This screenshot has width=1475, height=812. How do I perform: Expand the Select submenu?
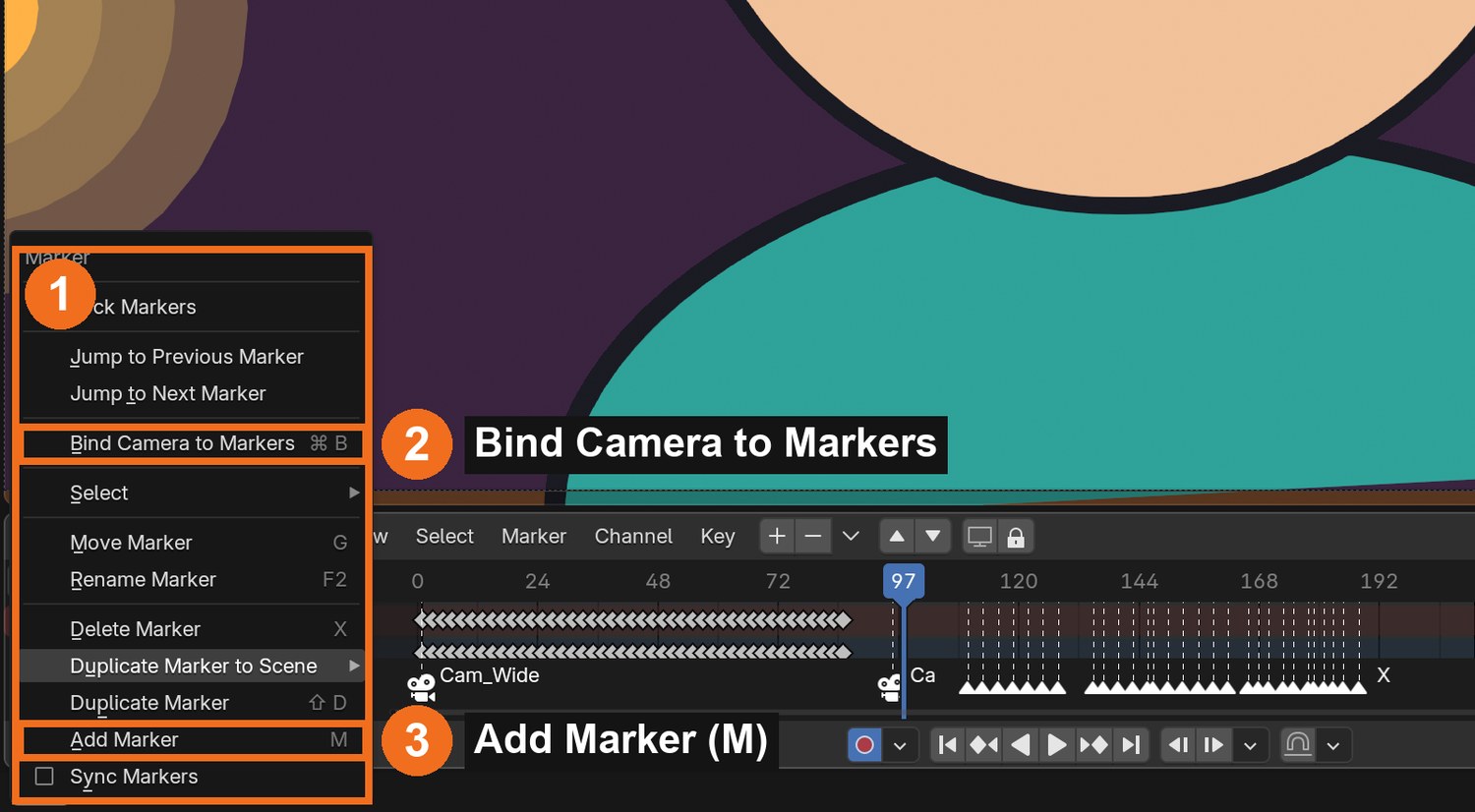coord(192,493)
